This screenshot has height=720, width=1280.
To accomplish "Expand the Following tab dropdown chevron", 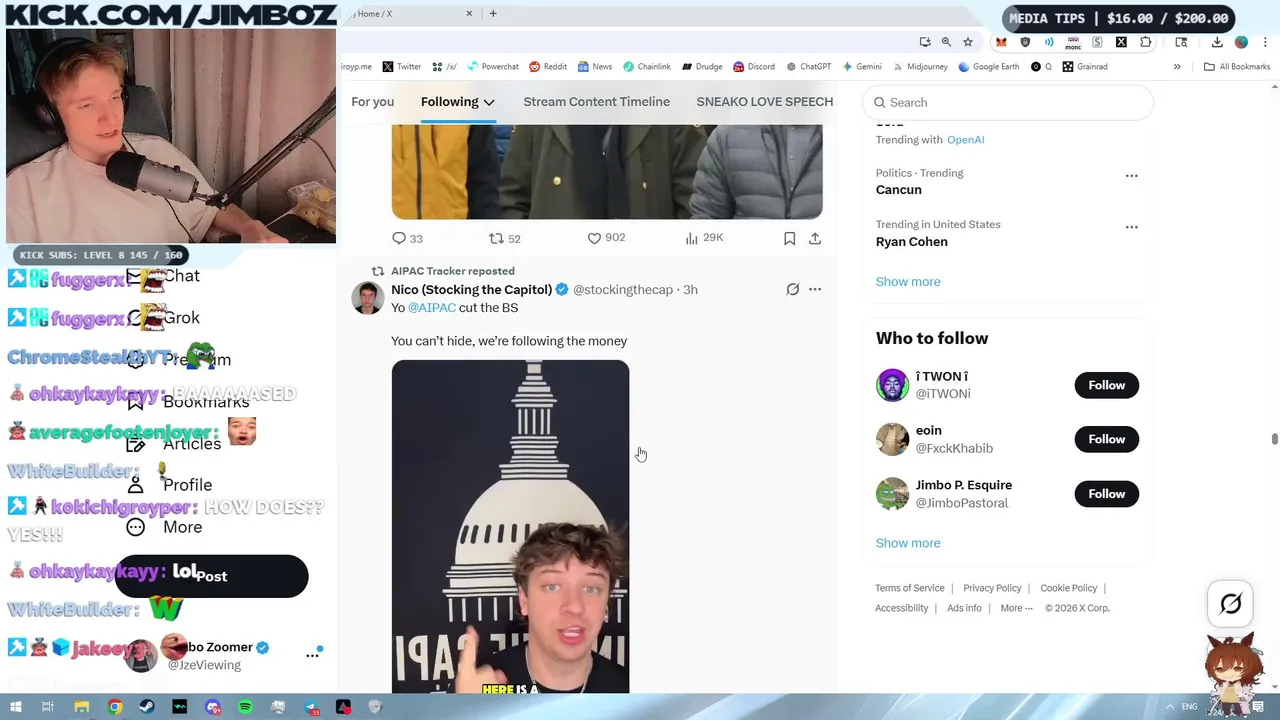I will [x=489, y=102].
